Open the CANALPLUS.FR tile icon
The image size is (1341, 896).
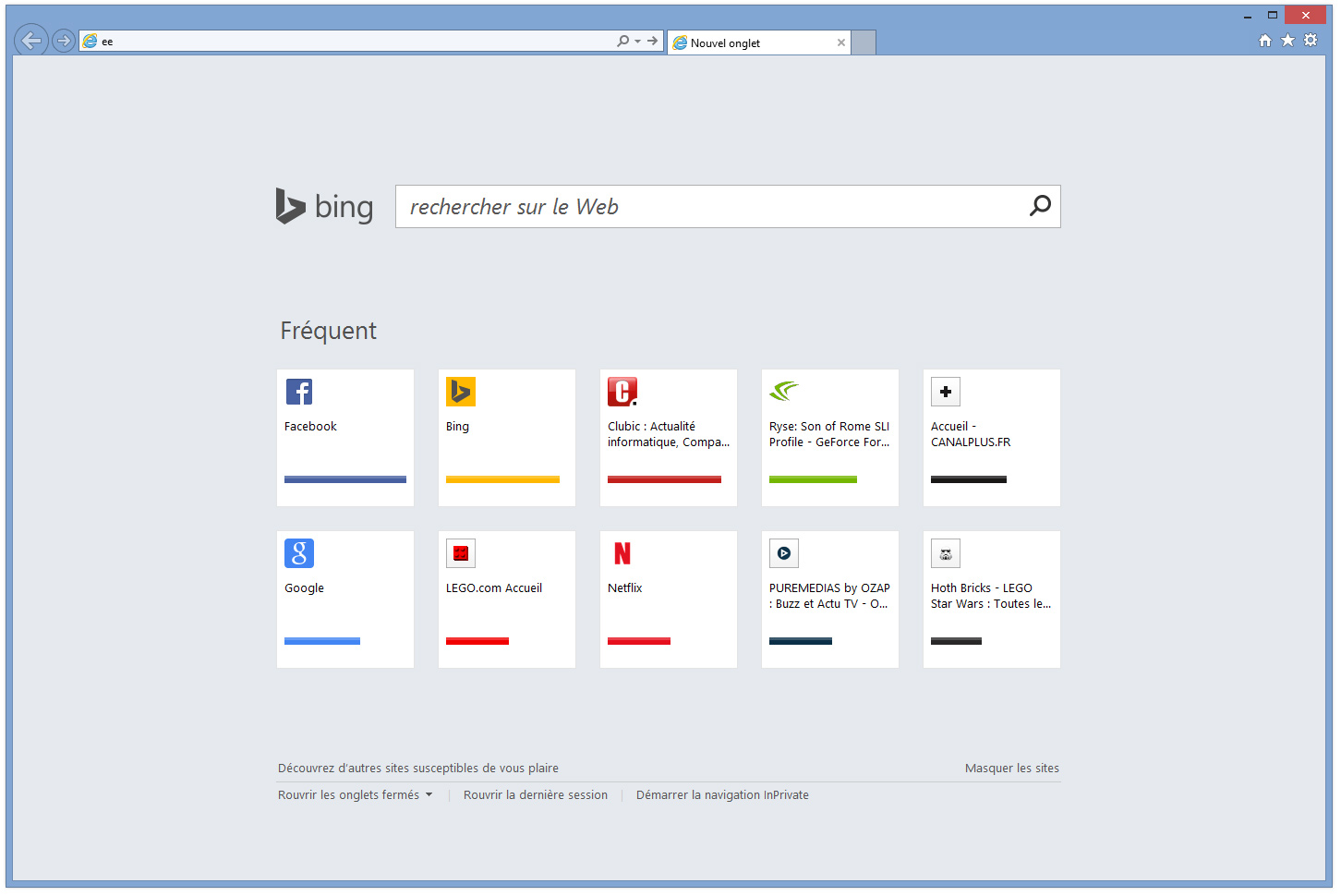click(946, 392)
